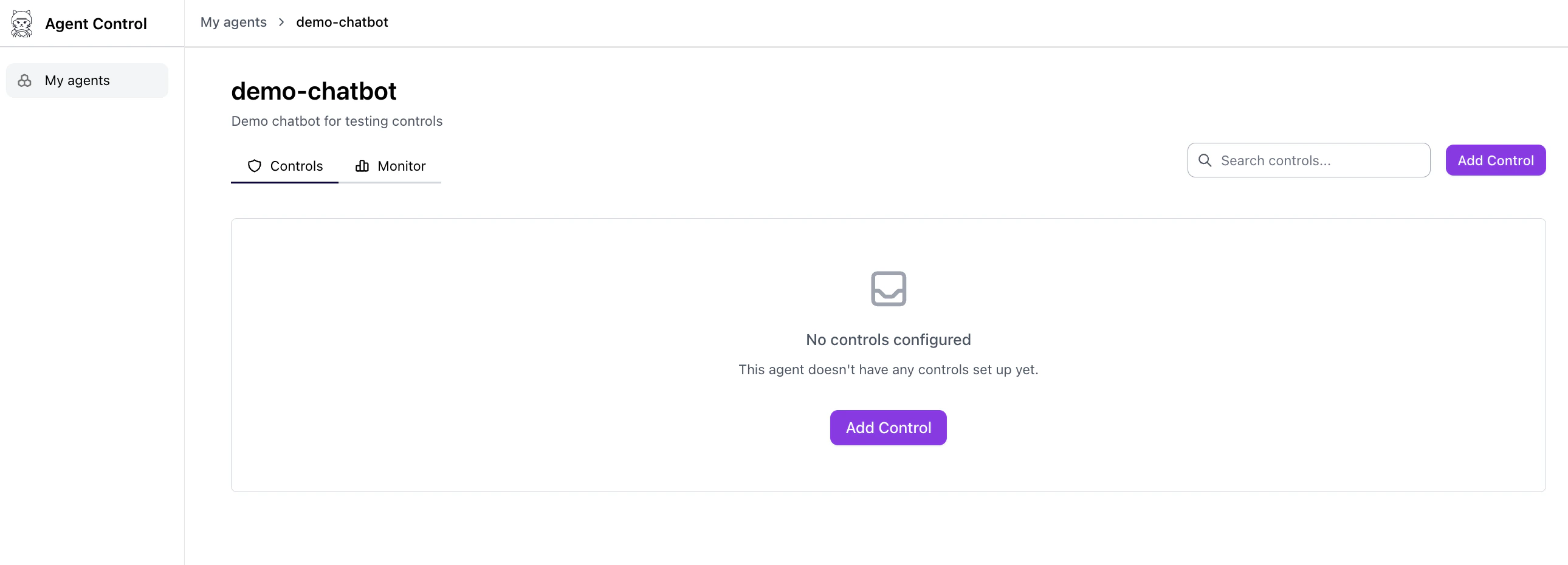
Task: Click the cat mascot logo in the header
Action: click(x=22, y=23)
